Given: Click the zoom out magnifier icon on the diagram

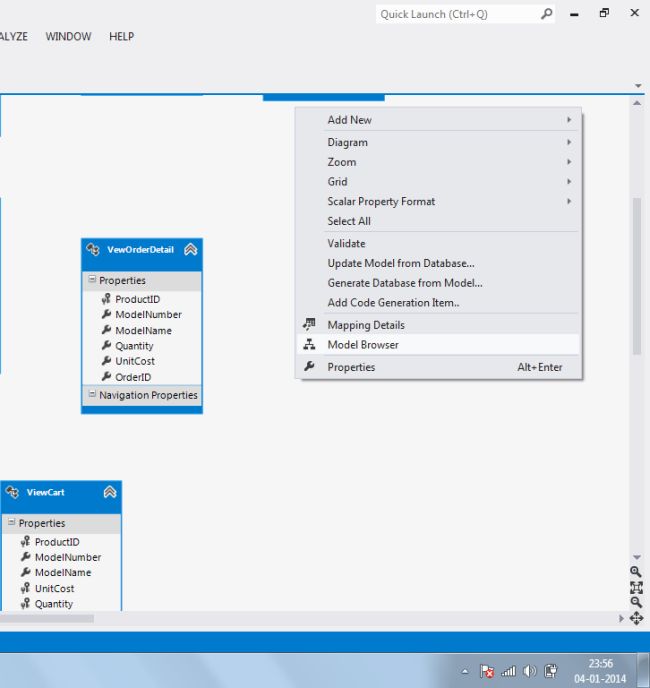Looking at the screenshot, I should 636,602.
